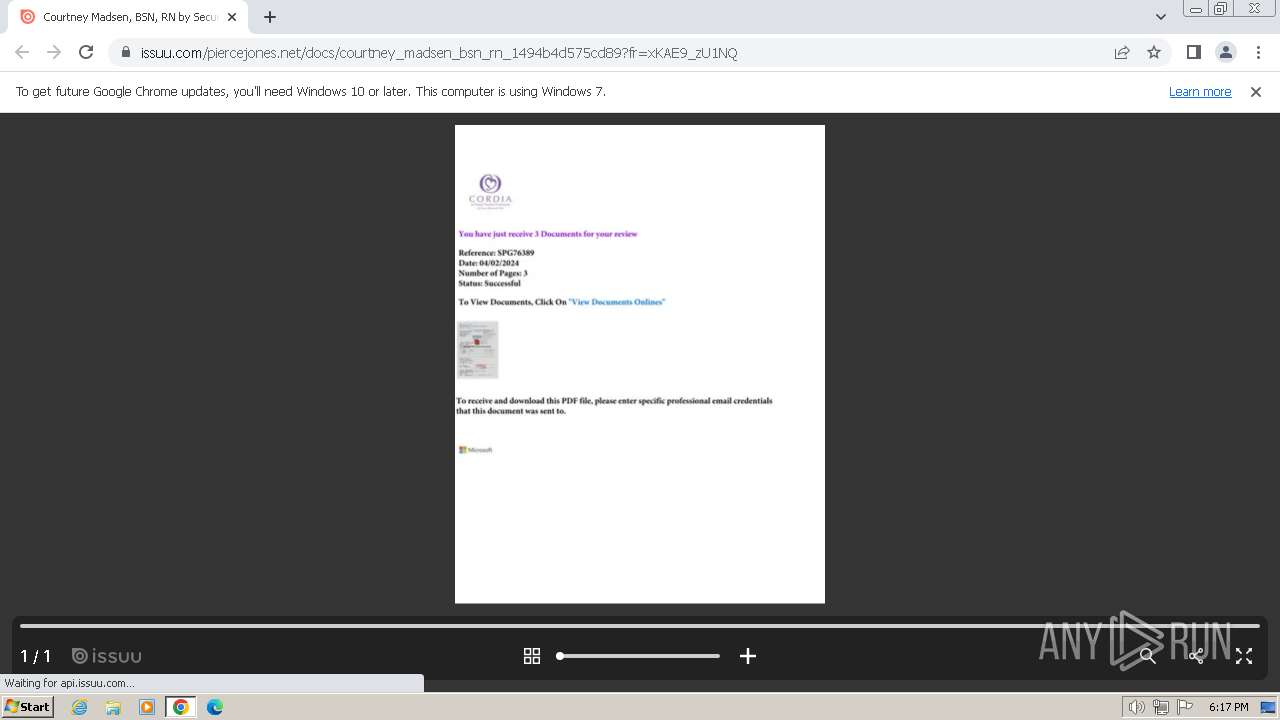The width and height of the screenshot is (1280, 720).
Task: Click the Learn more link
Action: tap(1200, 91)
